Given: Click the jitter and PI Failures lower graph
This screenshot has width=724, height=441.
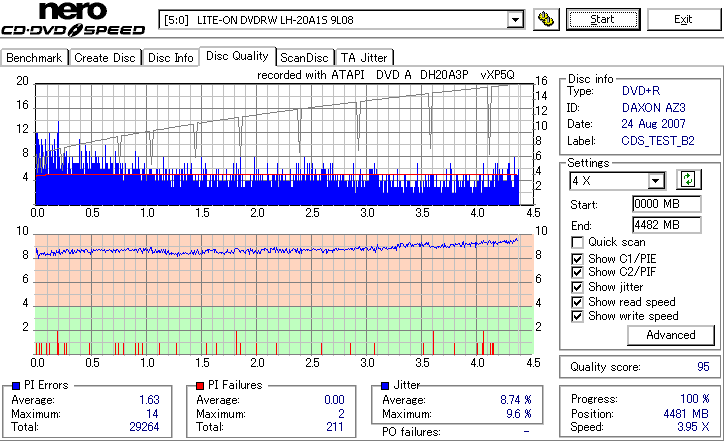Looking at the screenshot, I should pyautogui.click(x=284, y=295).
